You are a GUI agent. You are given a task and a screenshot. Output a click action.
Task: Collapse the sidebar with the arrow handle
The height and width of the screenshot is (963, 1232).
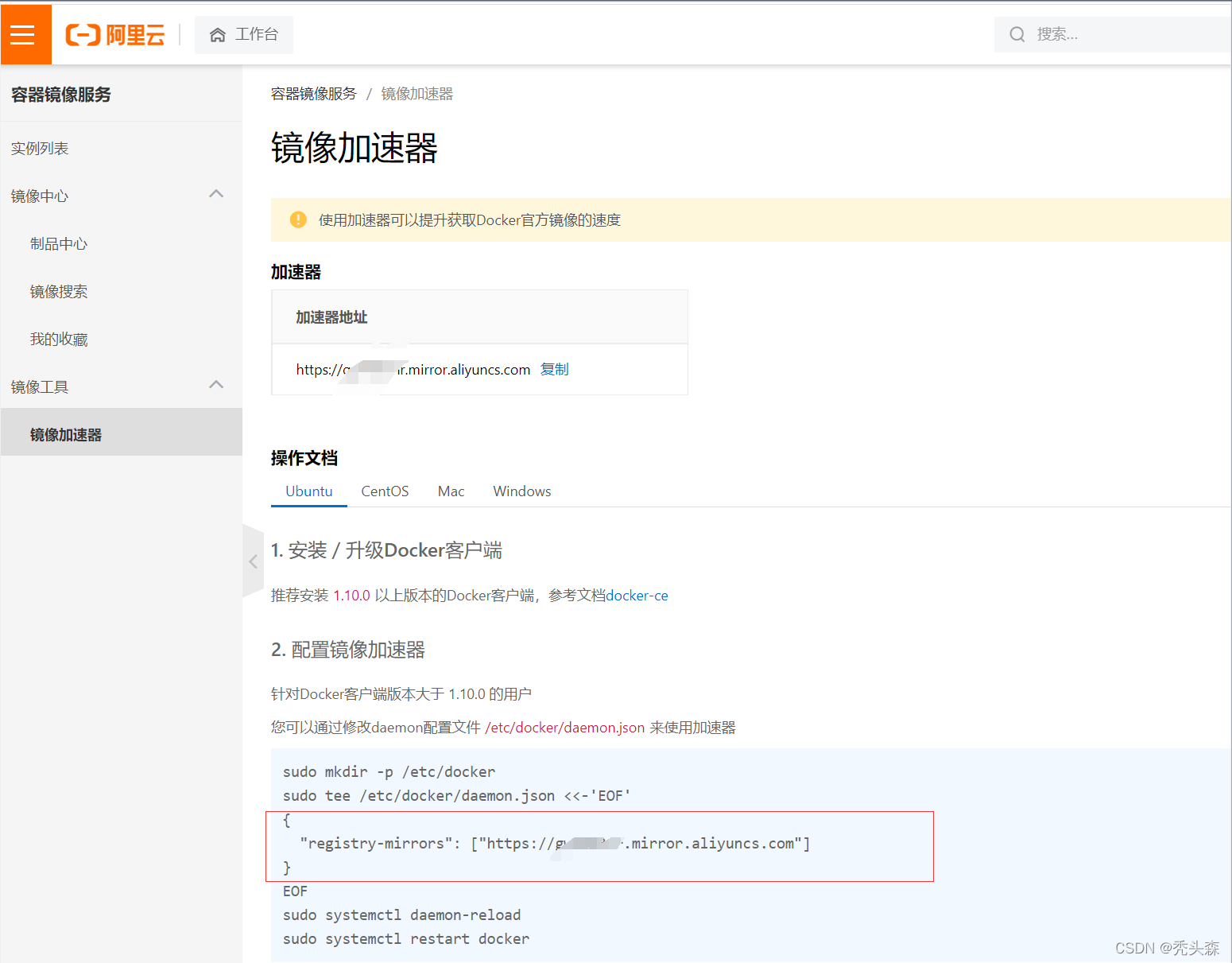point(253,561)
